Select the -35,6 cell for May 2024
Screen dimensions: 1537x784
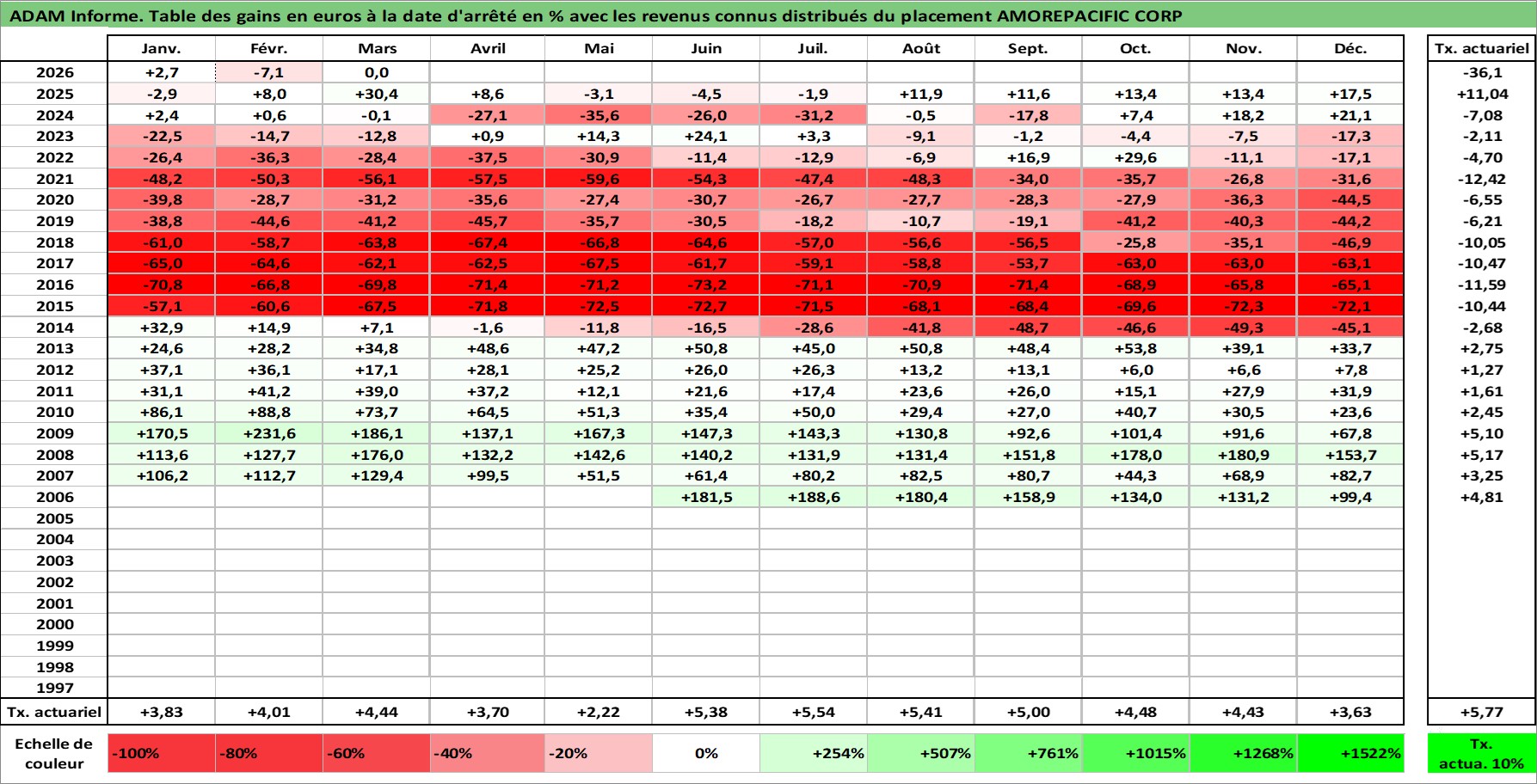point(599,115)
